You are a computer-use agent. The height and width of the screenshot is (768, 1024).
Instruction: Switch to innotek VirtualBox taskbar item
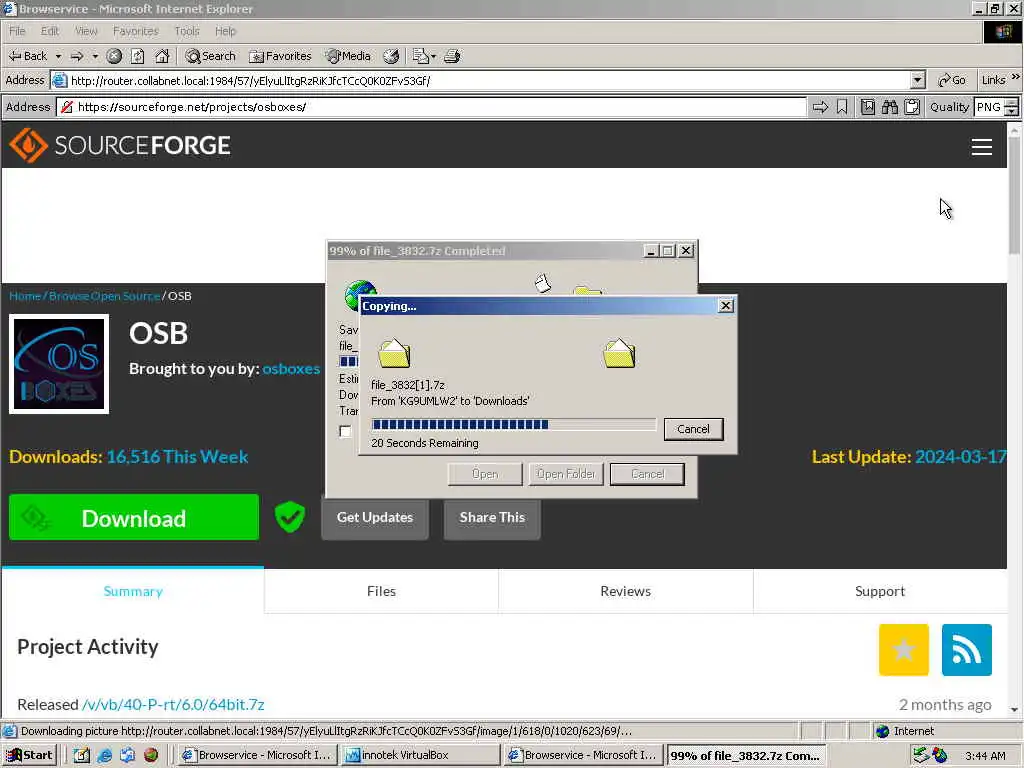pos(421,755)
